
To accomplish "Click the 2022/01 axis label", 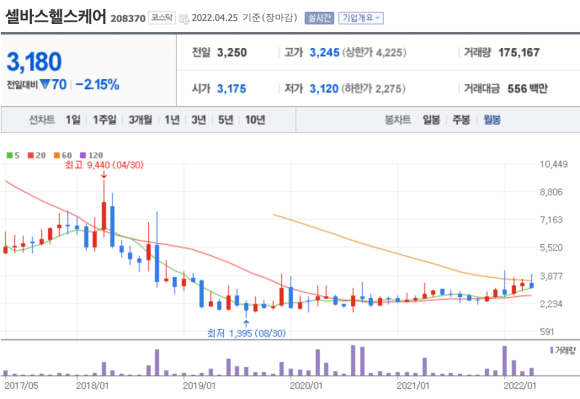I will pos(520,386).
